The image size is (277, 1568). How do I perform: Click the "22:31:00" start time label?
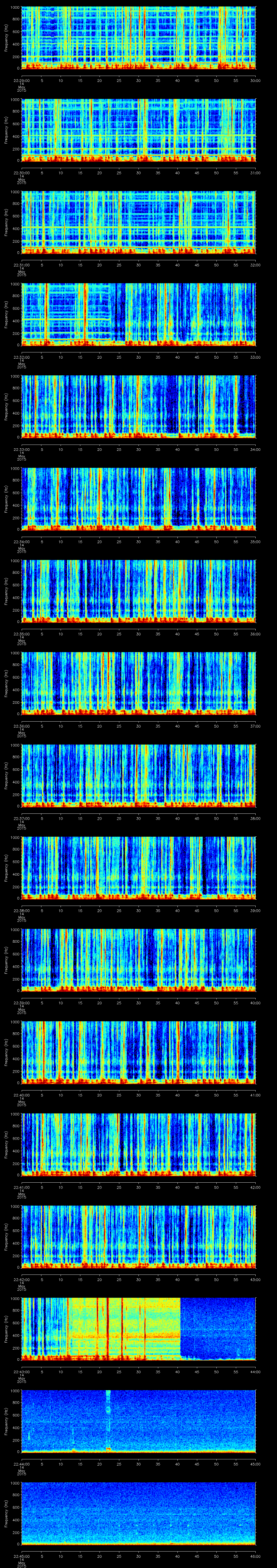[22, 264]
